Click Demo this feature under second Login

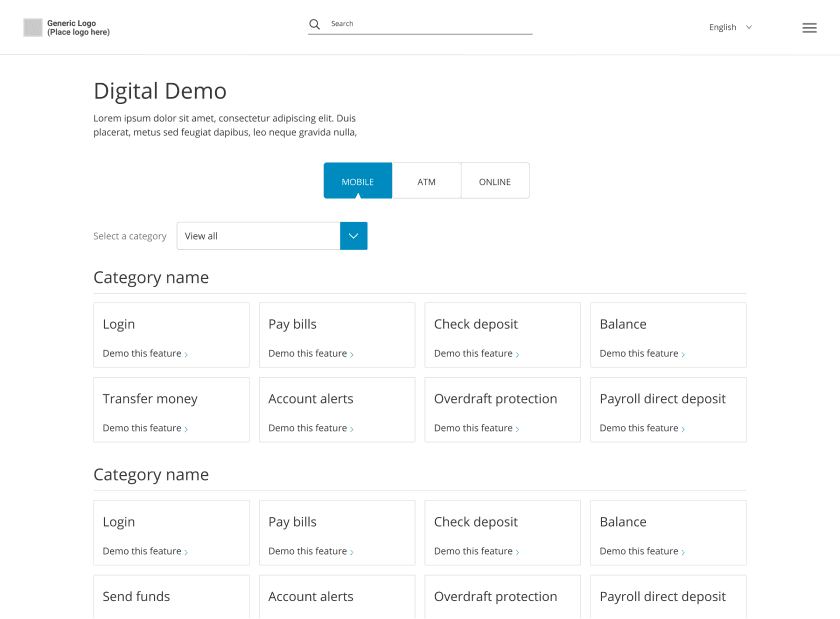point(145,551)
